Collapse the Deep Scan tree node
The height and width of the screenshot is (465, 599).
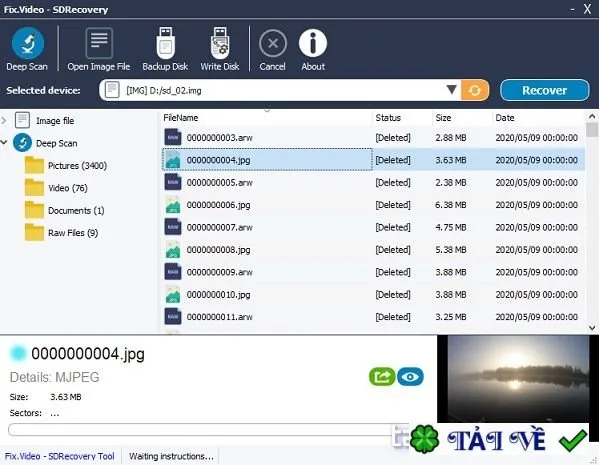click(4, 143)
